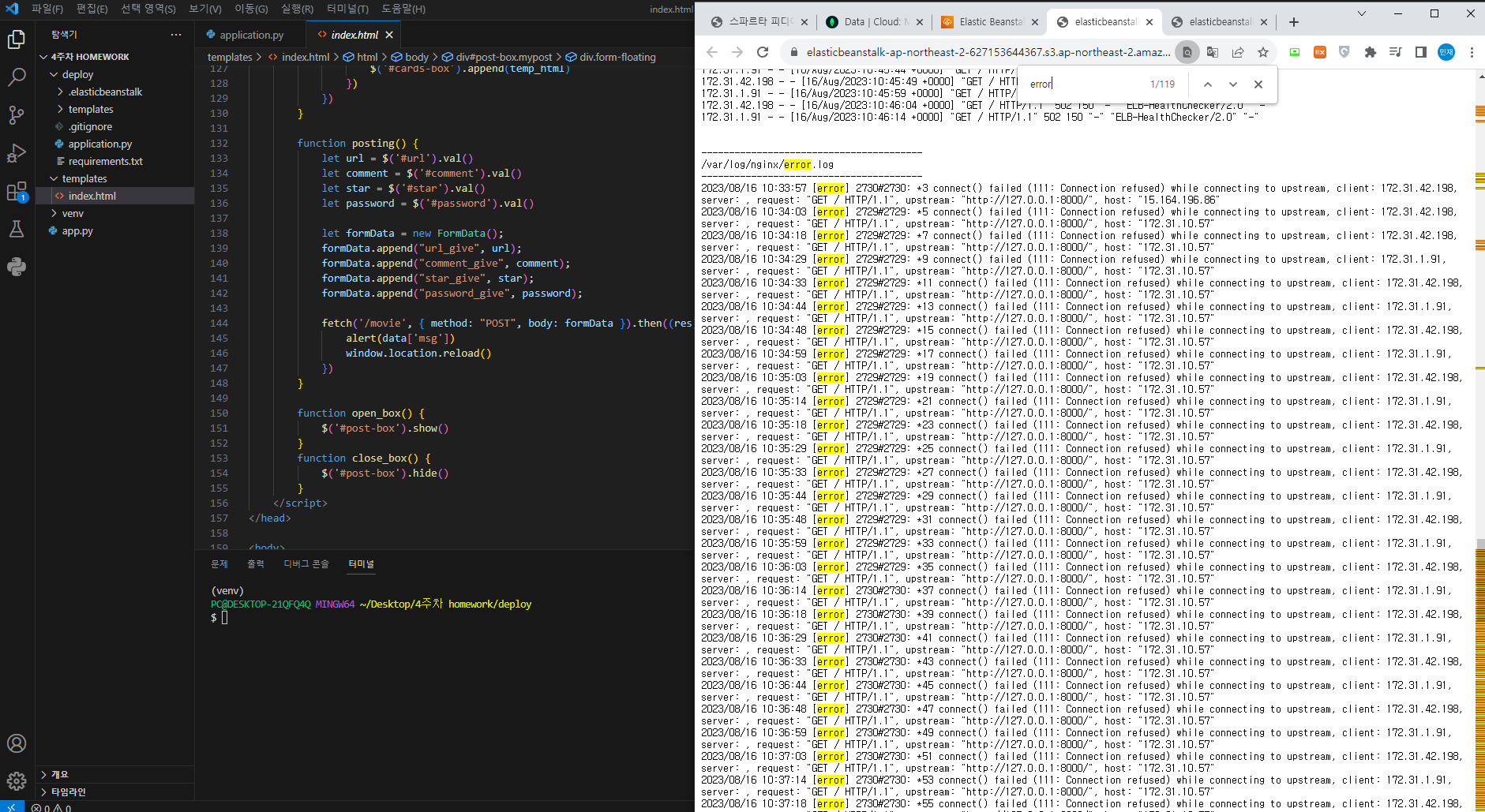The image size is (1485, 812).
Task: Switch to the 문제 Problems panel tab
Action: point(219,564)
